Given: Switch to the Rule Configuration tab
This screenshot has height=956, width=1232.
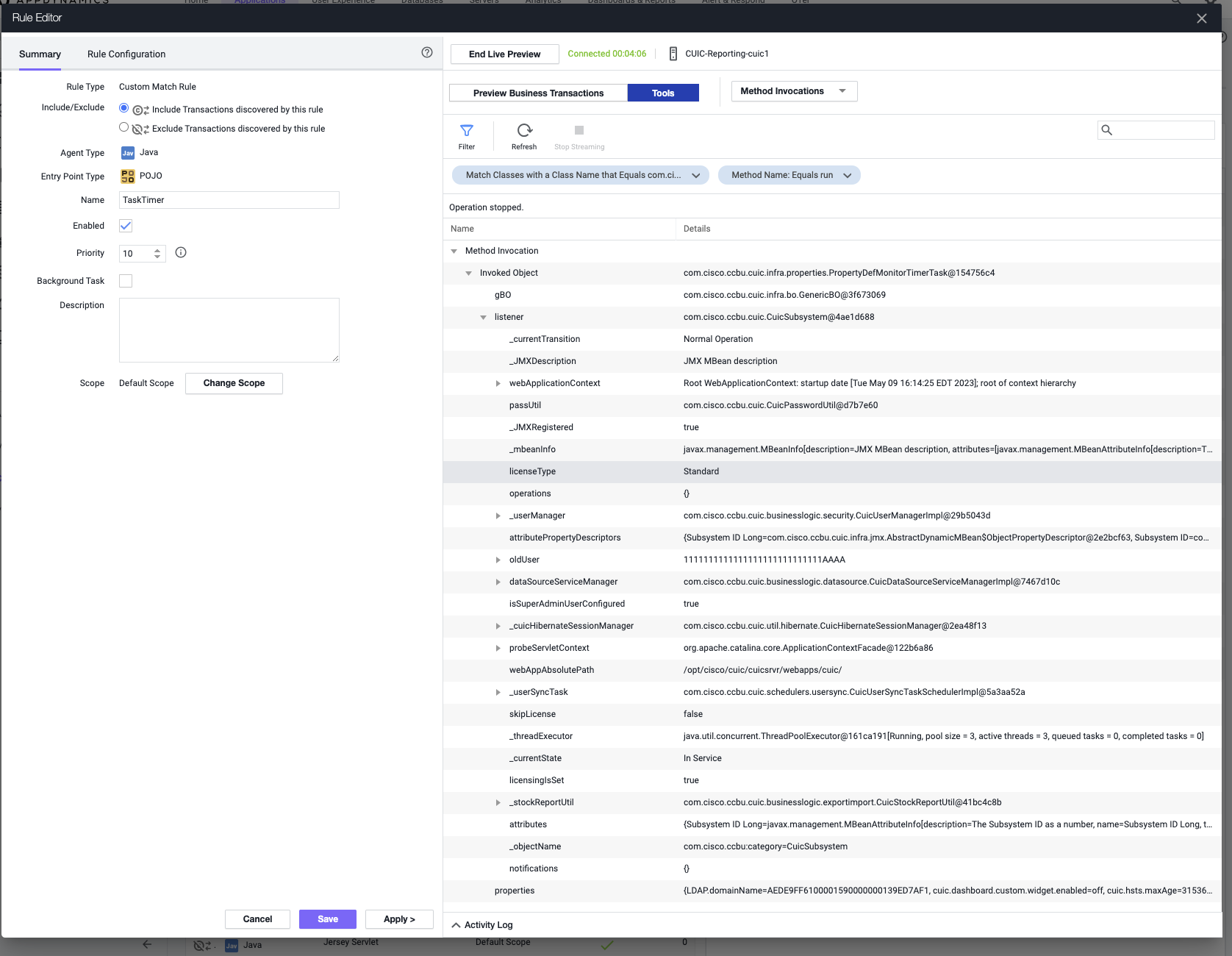Looking at the screenshot, I should click(x=126, y=54).
